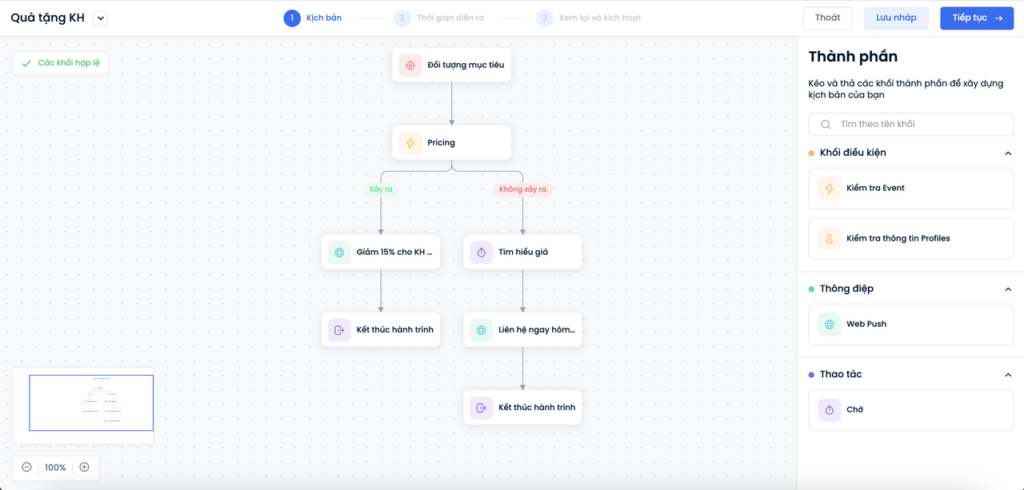
Task: Click the Xảy ra branch label
Action: click(x=381, y=189)
